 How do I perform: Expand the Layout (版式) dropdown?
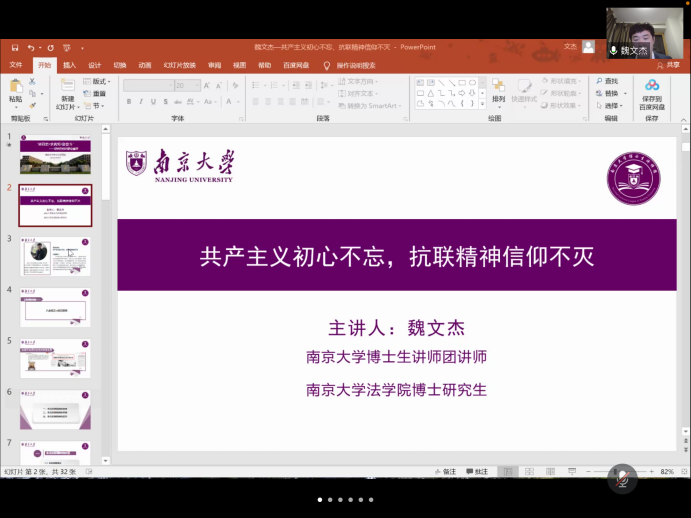[96, 81]
